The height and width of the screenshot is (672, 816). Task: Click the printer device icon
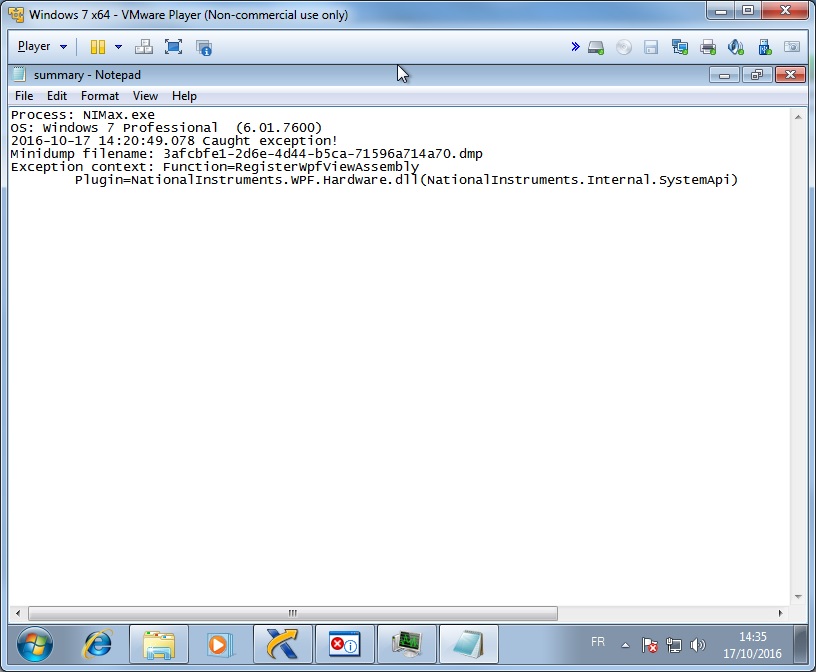click(x=708, y=47)
